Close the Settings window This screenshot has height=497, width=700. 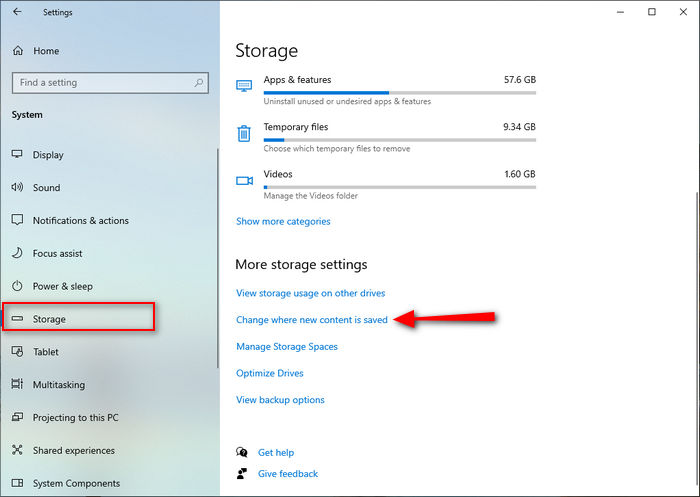[x=683, y=12]
